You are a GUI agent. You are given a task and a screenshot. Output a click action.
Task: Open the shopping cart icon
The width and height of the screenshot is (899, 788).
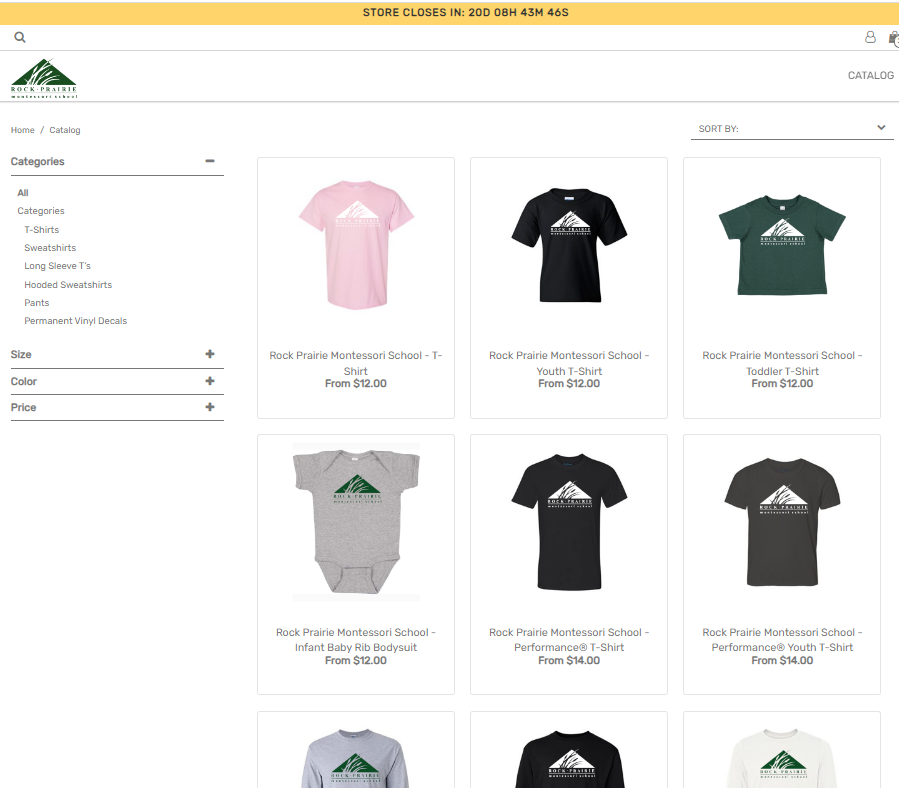pyautogui.click(x=893, y=38)
